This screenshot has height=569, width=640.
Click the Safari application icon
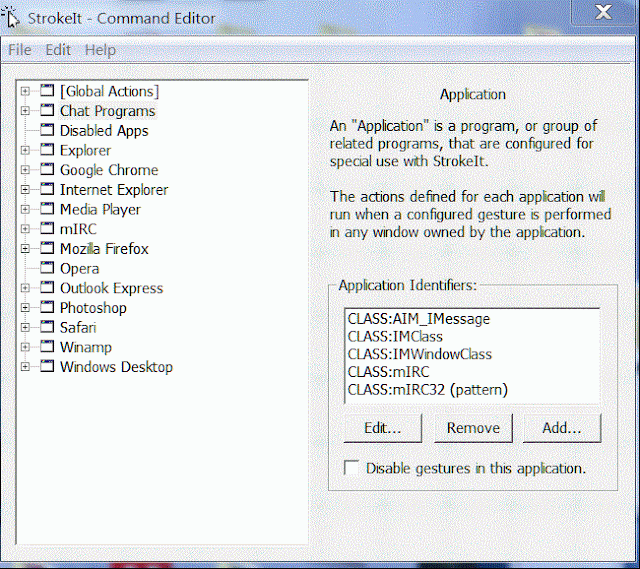(x=47, y=327)
